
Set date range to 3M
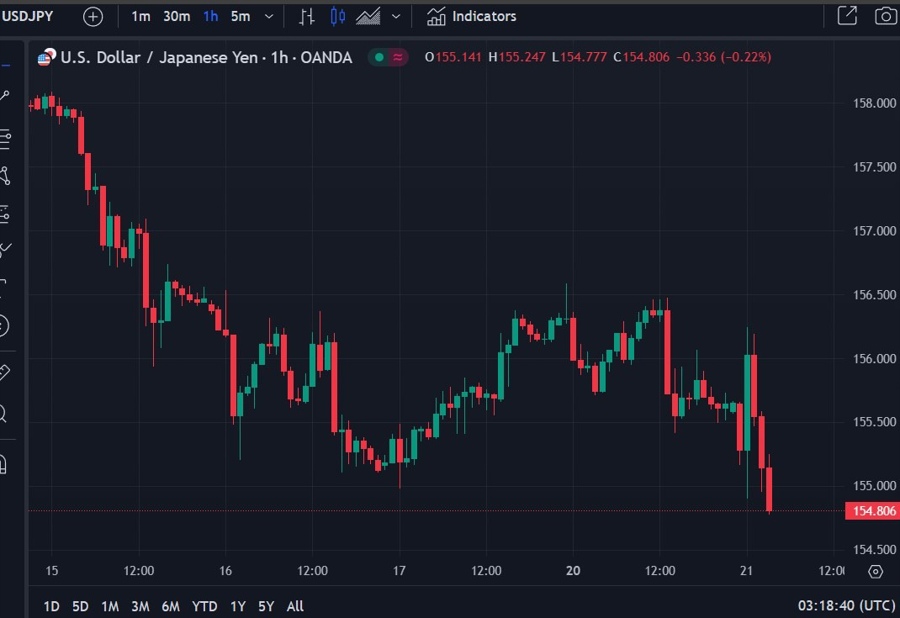click(x=140, y=606)
